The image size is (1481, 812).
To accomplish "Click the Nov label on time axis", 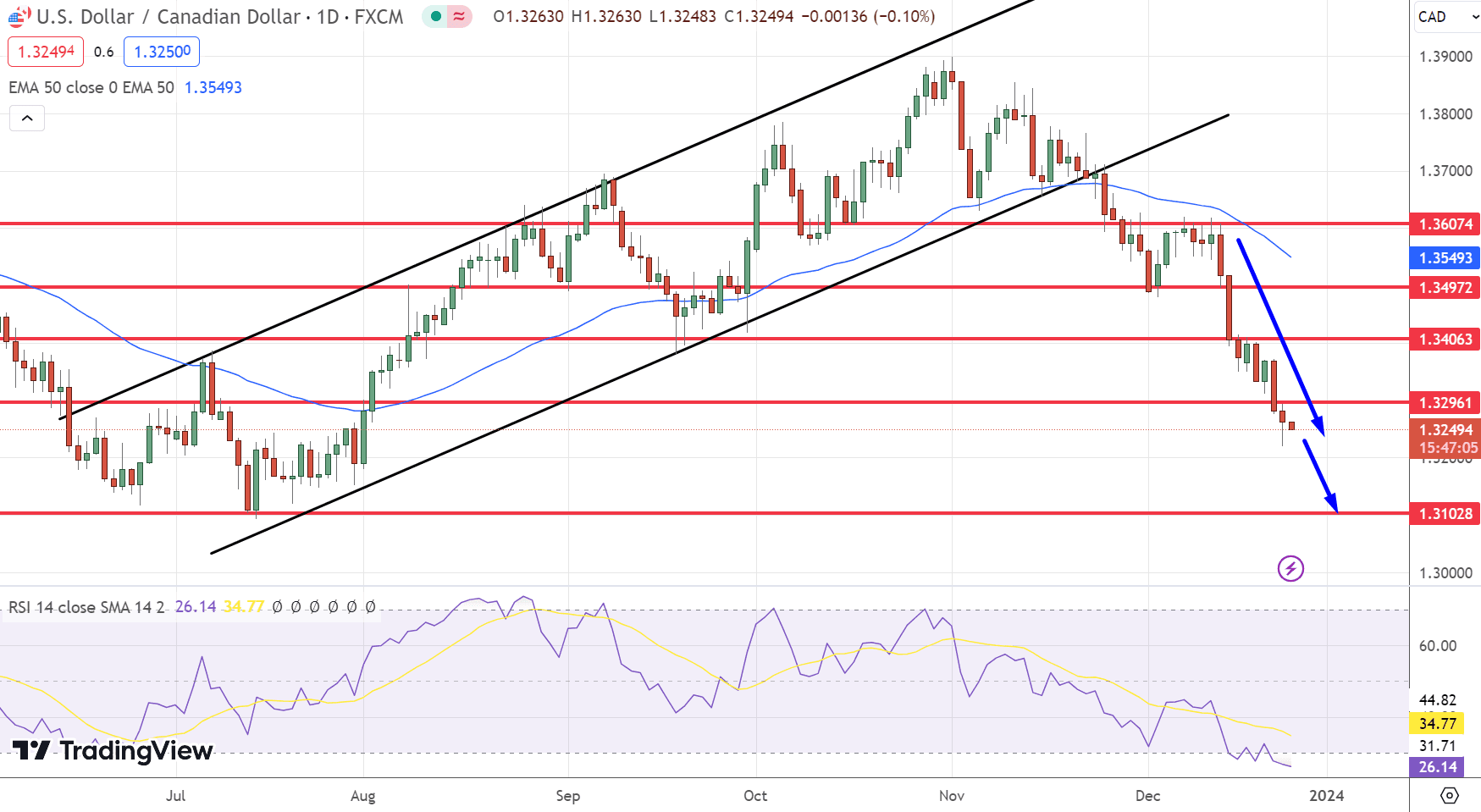I will pyautogui.click(x=952, y=796).
